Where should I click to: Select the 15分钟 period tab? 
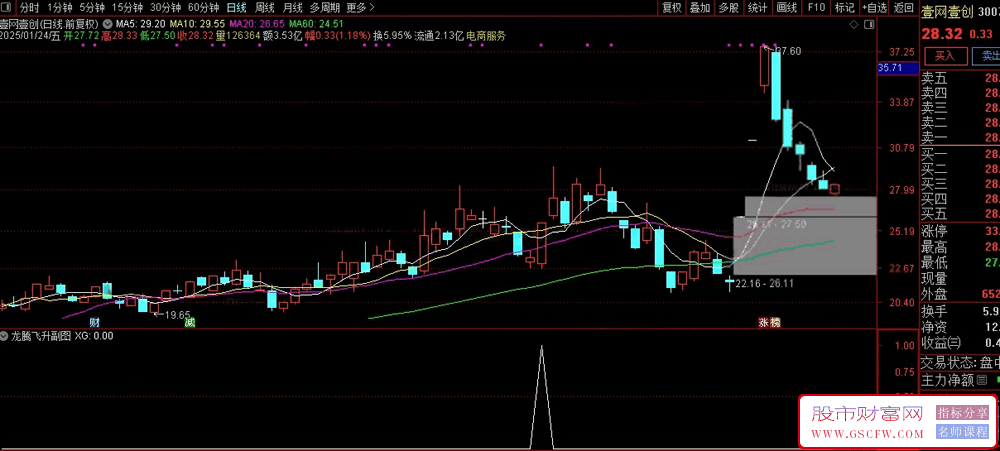coord(127,8)
